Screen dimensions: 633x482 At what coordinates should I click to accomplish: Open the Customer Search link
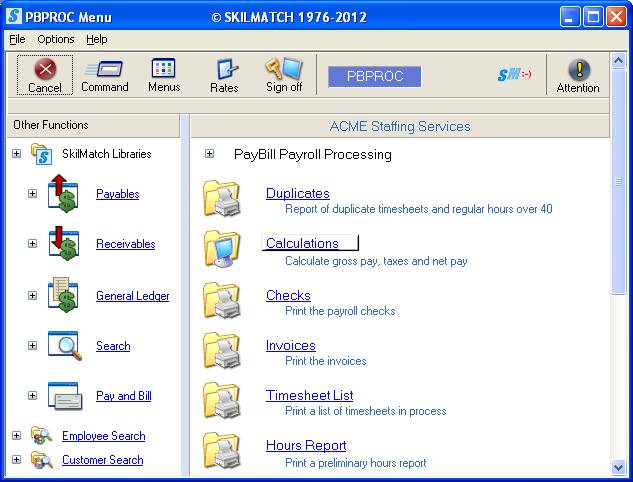coord(103,460)
